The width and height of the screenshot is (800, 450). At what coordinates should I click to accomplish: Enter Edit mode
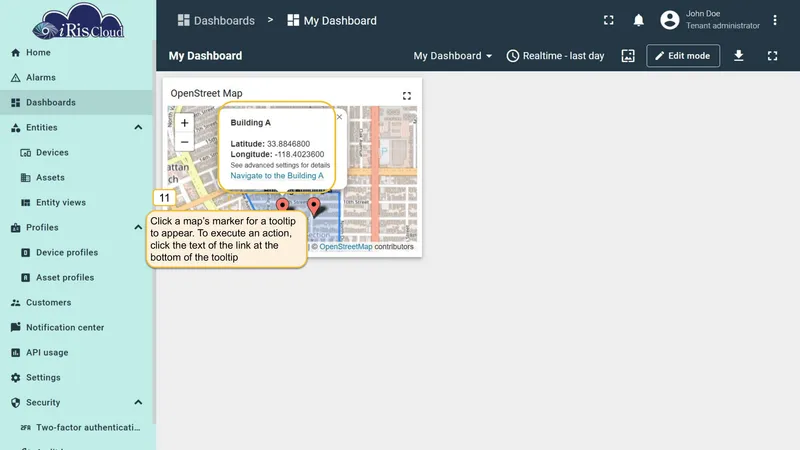(683, 56)
